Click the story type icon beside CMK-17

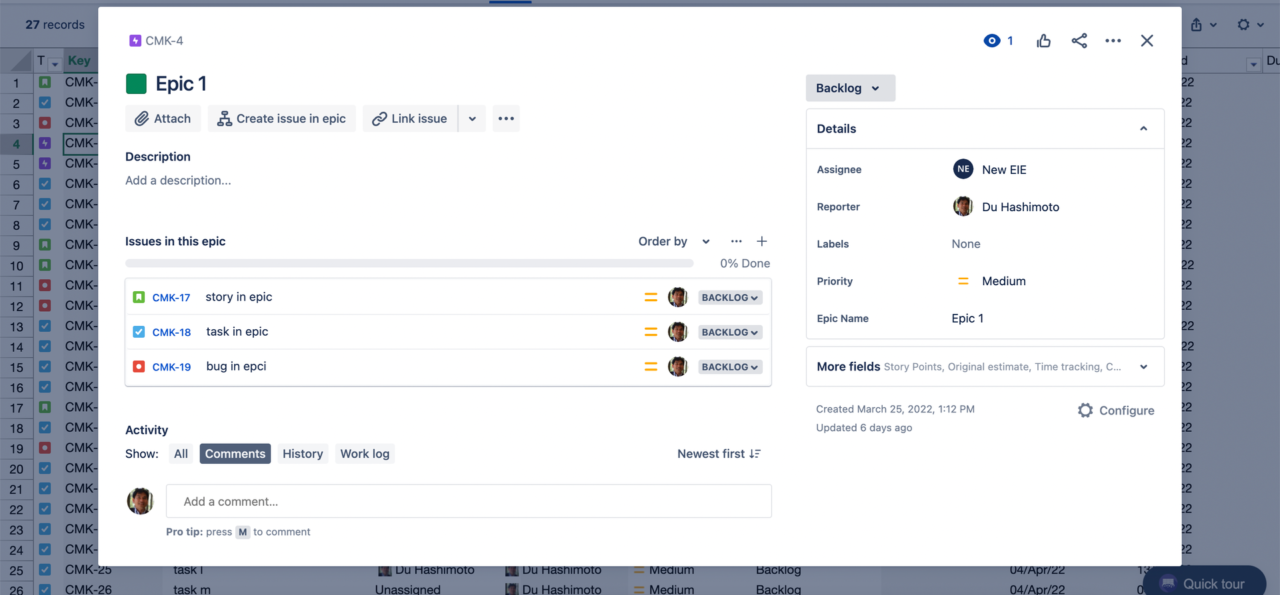click(x=140, y=297)
